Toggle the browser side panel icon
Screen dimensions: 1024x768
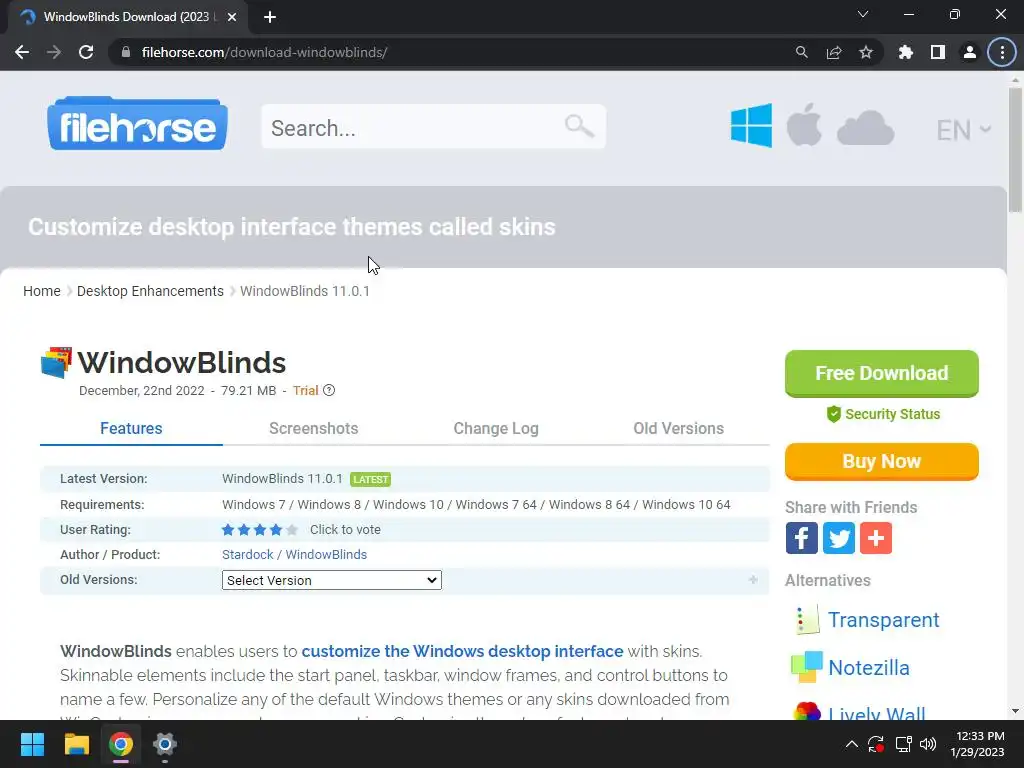click(x=938, y=52)
